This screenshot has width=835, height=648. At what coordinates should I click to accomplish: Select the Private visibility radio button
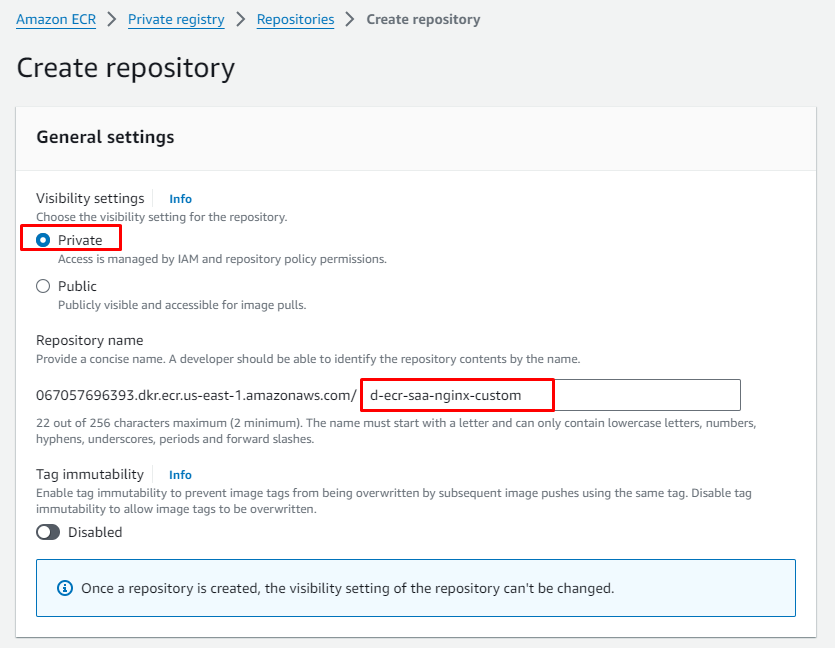coord(43,240)
